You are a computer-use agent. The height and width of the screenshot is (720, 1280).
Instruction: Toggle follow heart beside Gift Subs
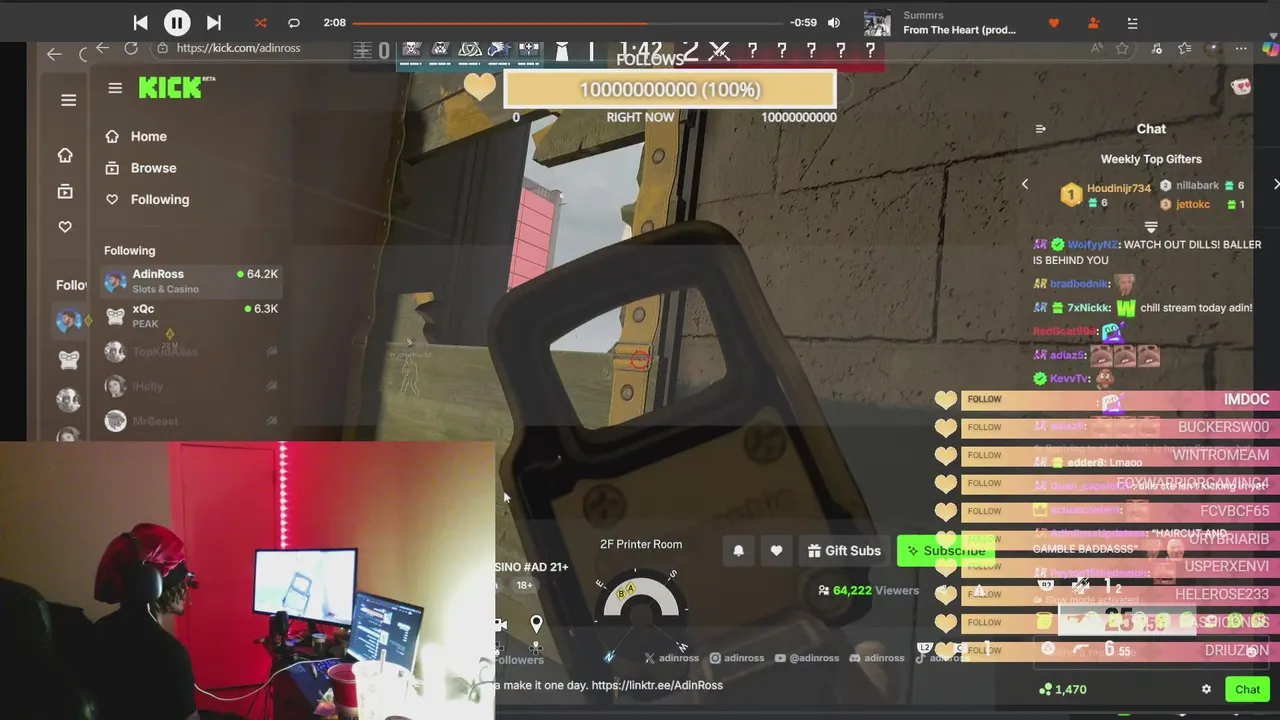tap(776, 551)
